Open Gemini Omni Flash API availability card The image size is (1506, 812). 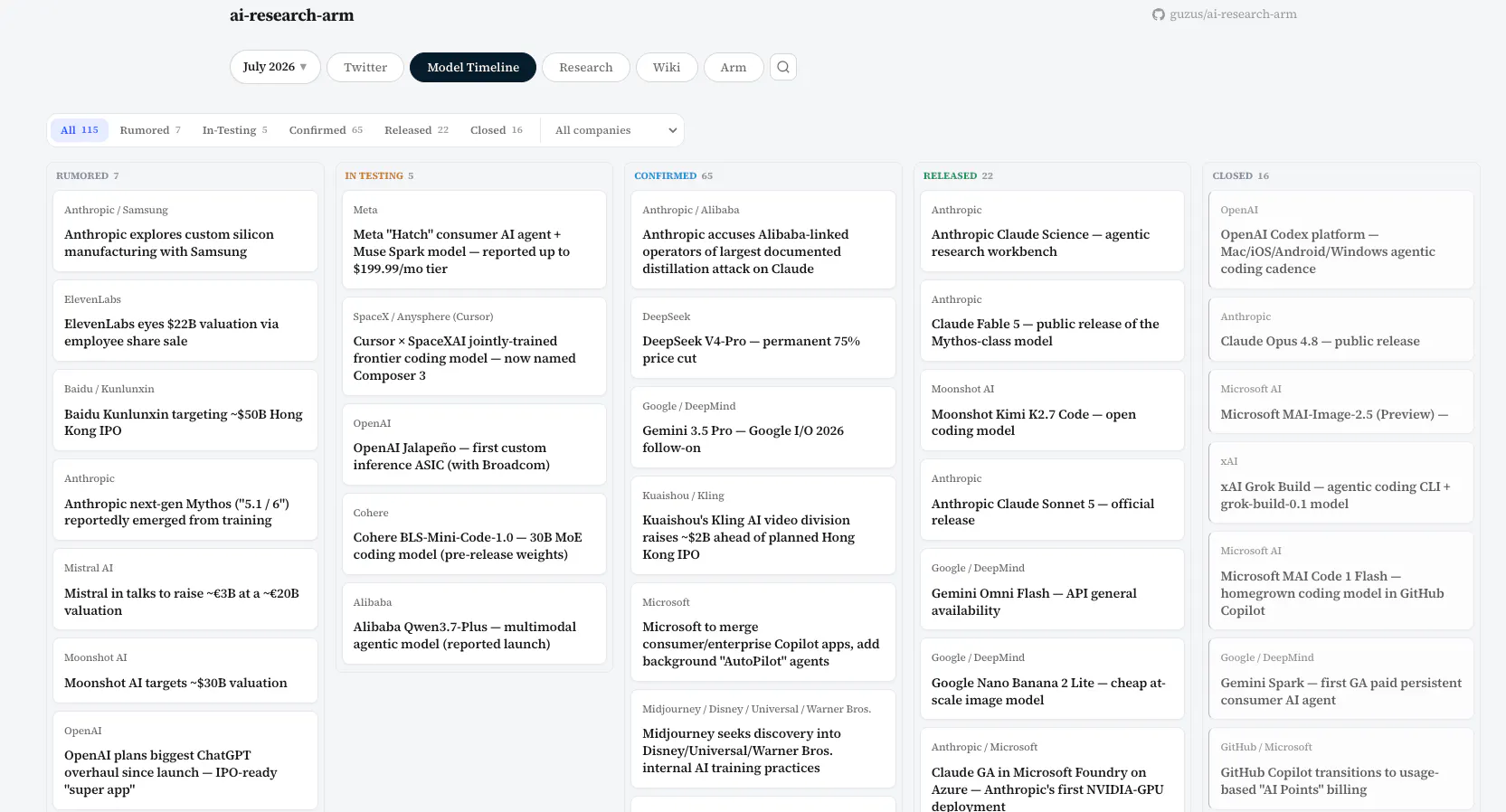1052,590
